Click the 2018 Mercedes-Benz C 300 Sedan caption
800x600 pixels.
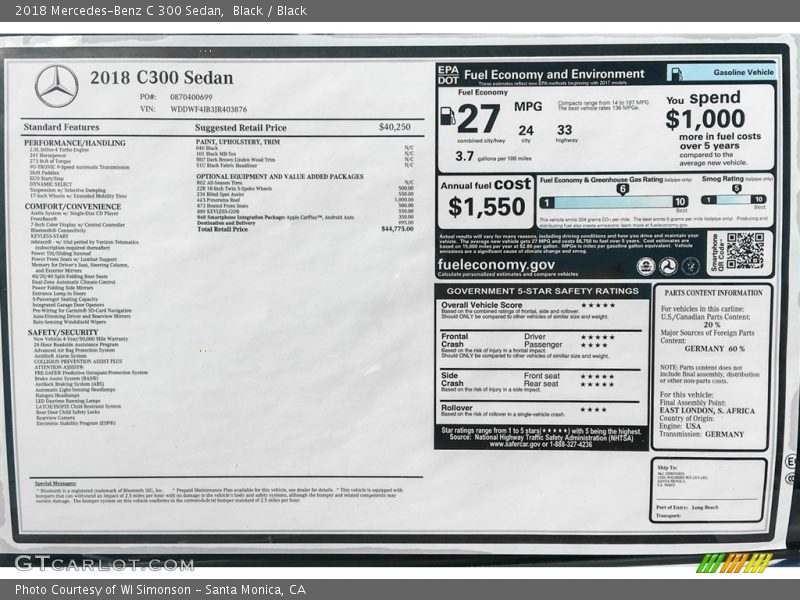(x=161, y=10)
